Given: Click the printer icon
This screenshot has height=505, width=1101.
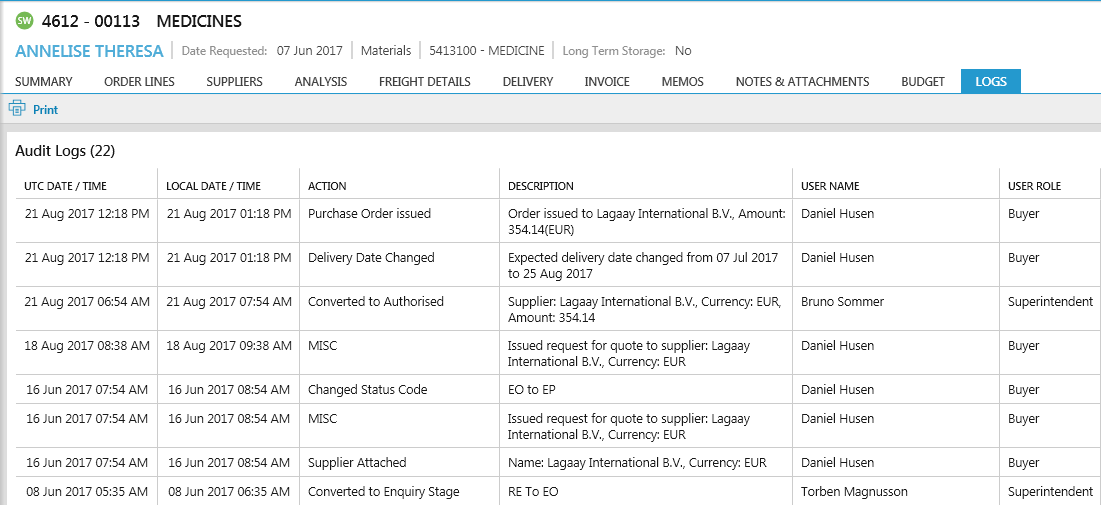Looking at the screenshot, I should [17, 109].
